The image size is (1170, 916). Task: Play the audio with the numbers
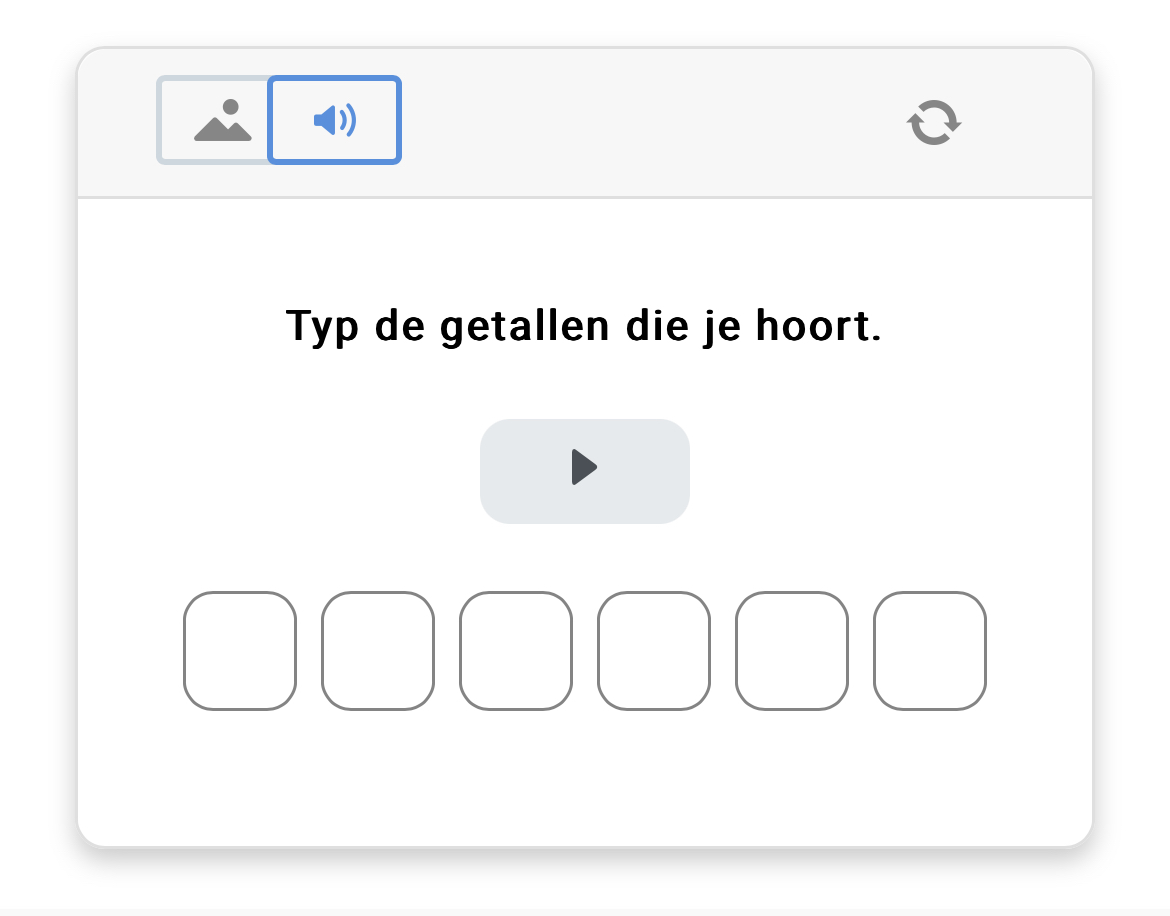pos(584,470)
